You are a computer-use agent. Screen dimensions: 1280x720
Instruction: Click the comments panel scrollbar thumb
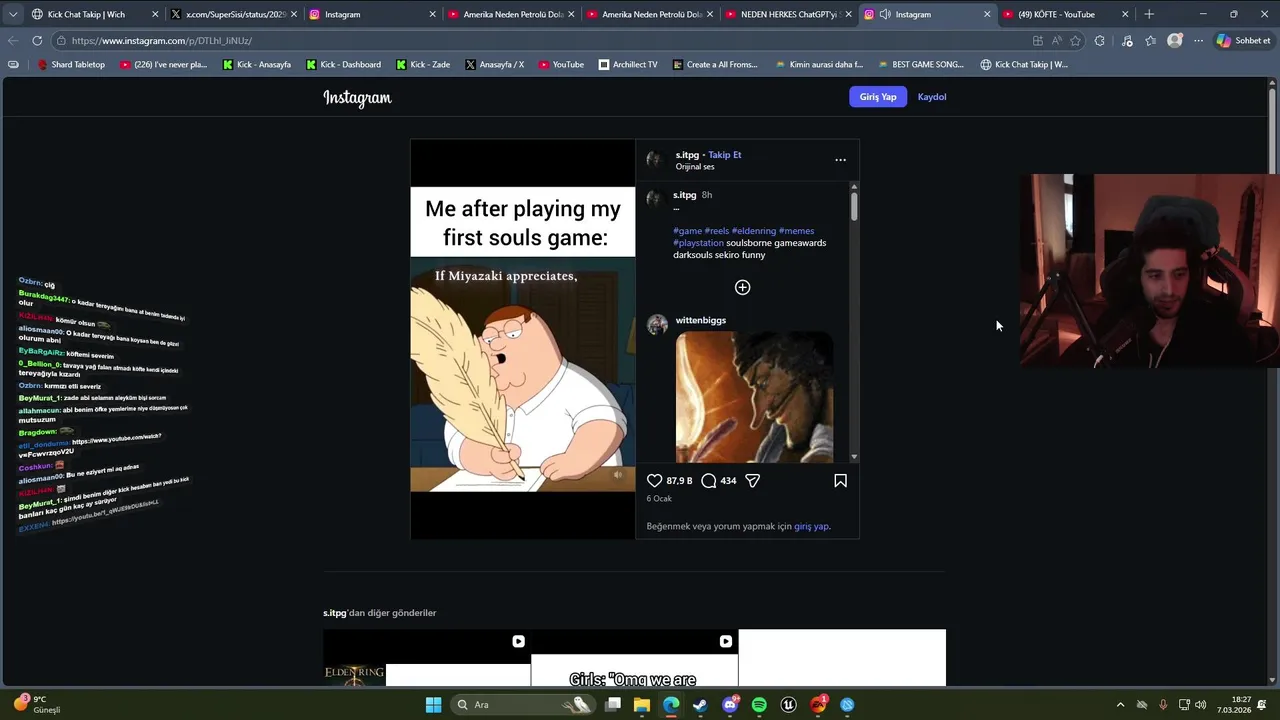[x=854, y=206]
